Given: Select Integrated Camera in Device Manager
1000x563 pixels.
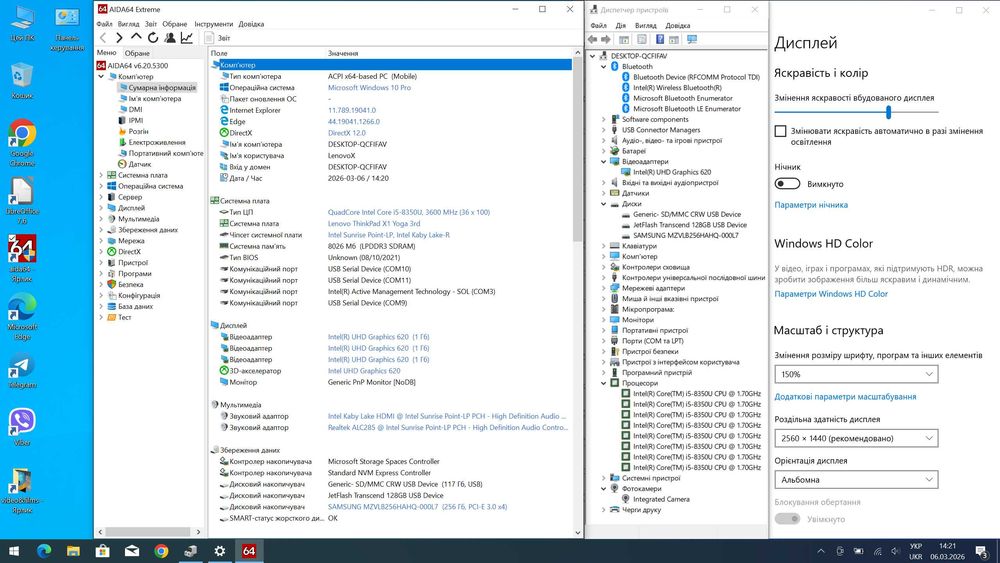Looking at the screenshot, I should [661, 499].
